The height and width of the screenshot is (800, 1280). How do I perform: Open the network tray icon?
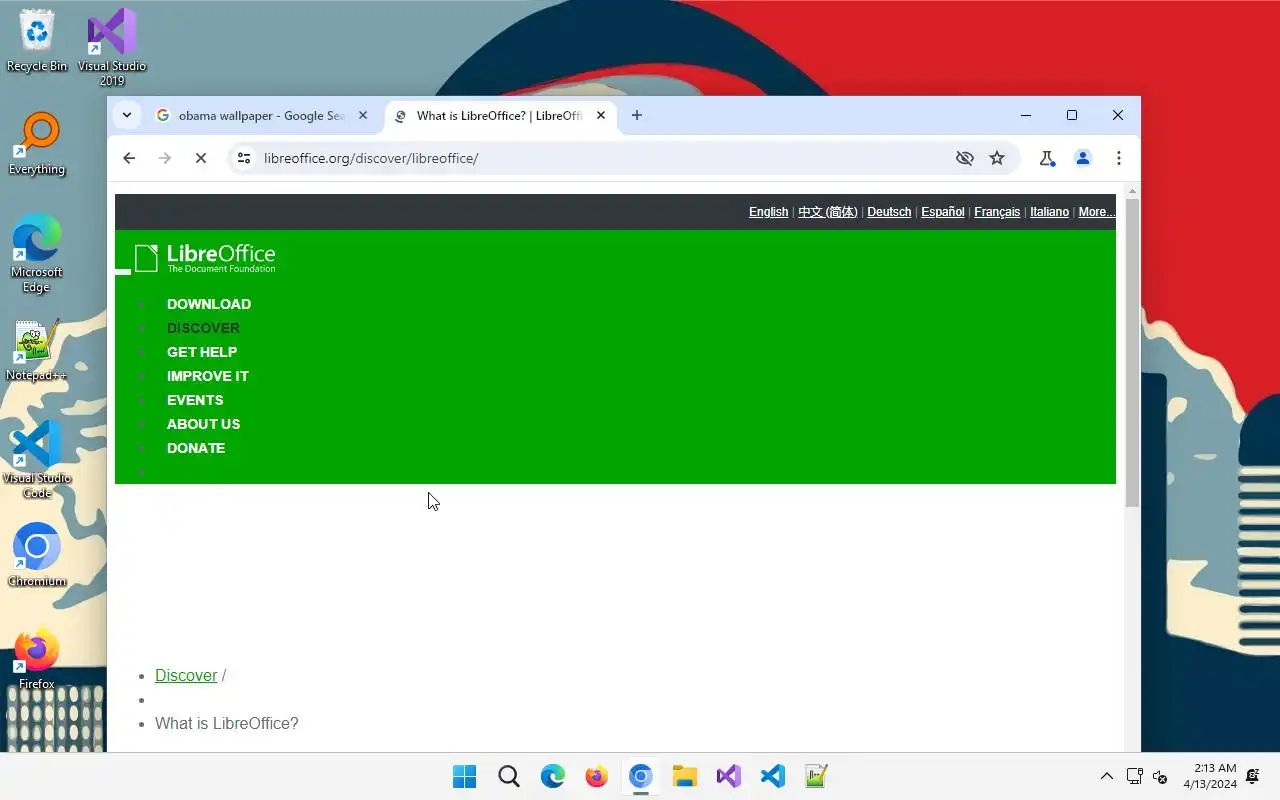[1135, 776]
